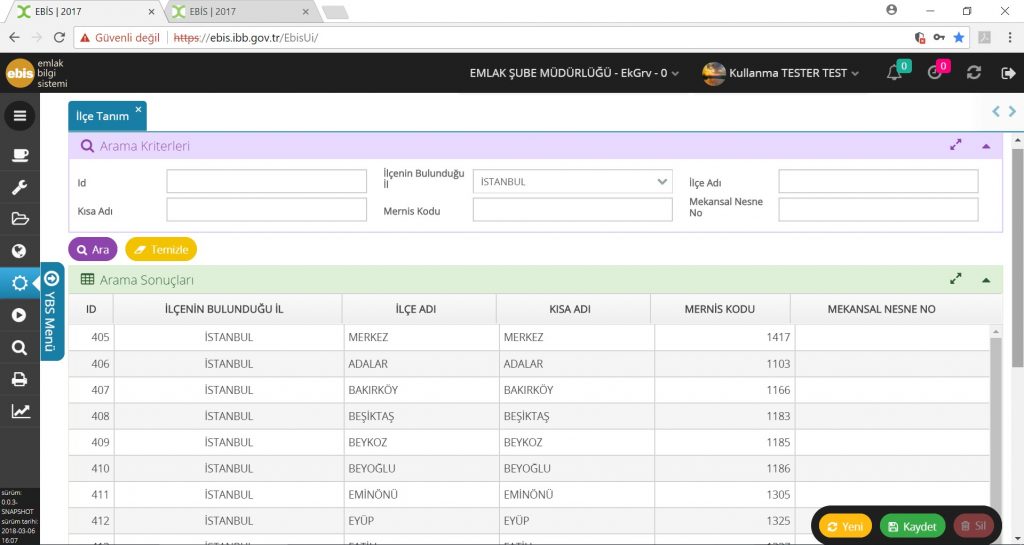Close the İlçe Tanım tab
Viewport: 1024px width, 545px height.
coord(138,109)
